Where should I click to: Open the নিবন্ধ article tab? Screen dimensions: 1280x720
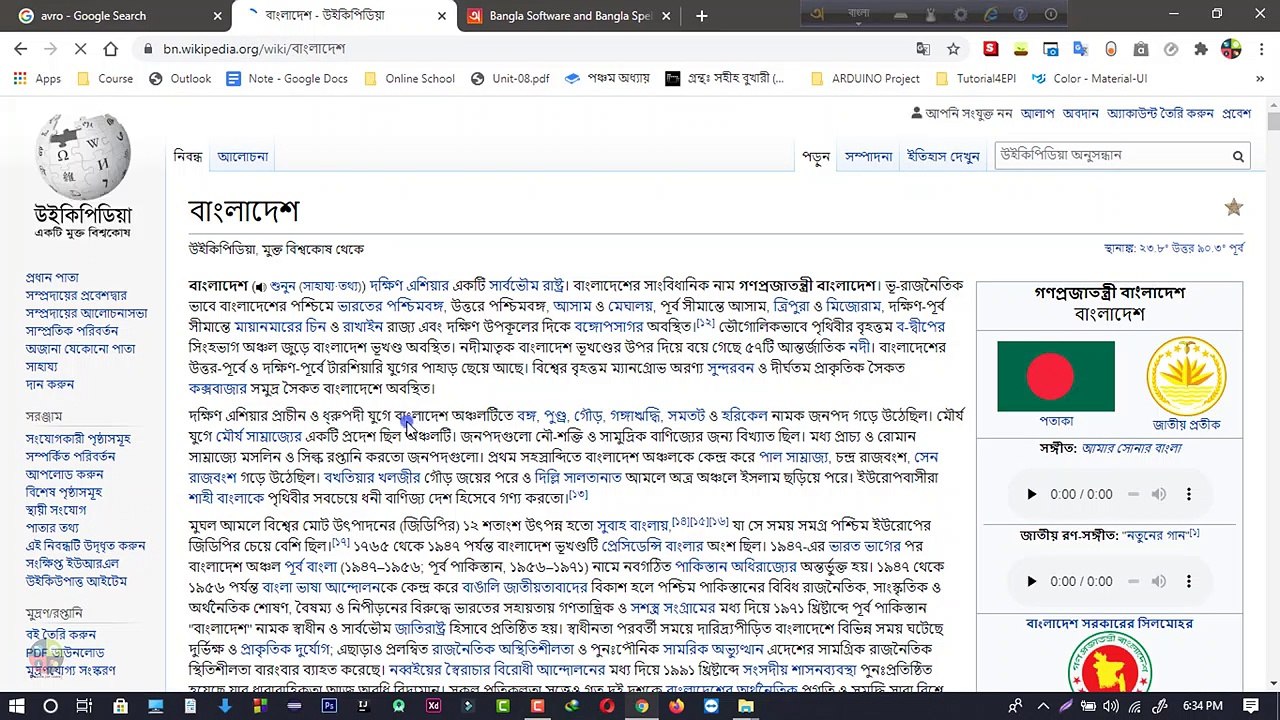(188, 156)
